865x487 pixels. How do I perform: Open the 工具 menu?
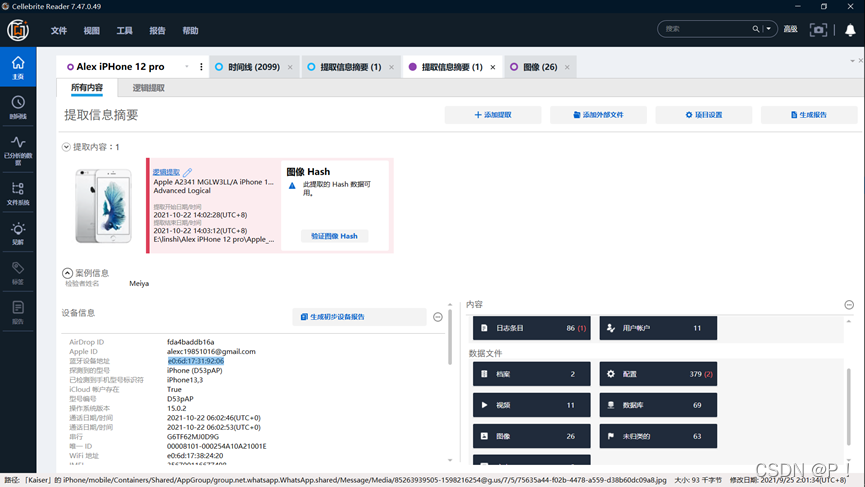click(x=124, y=30)
